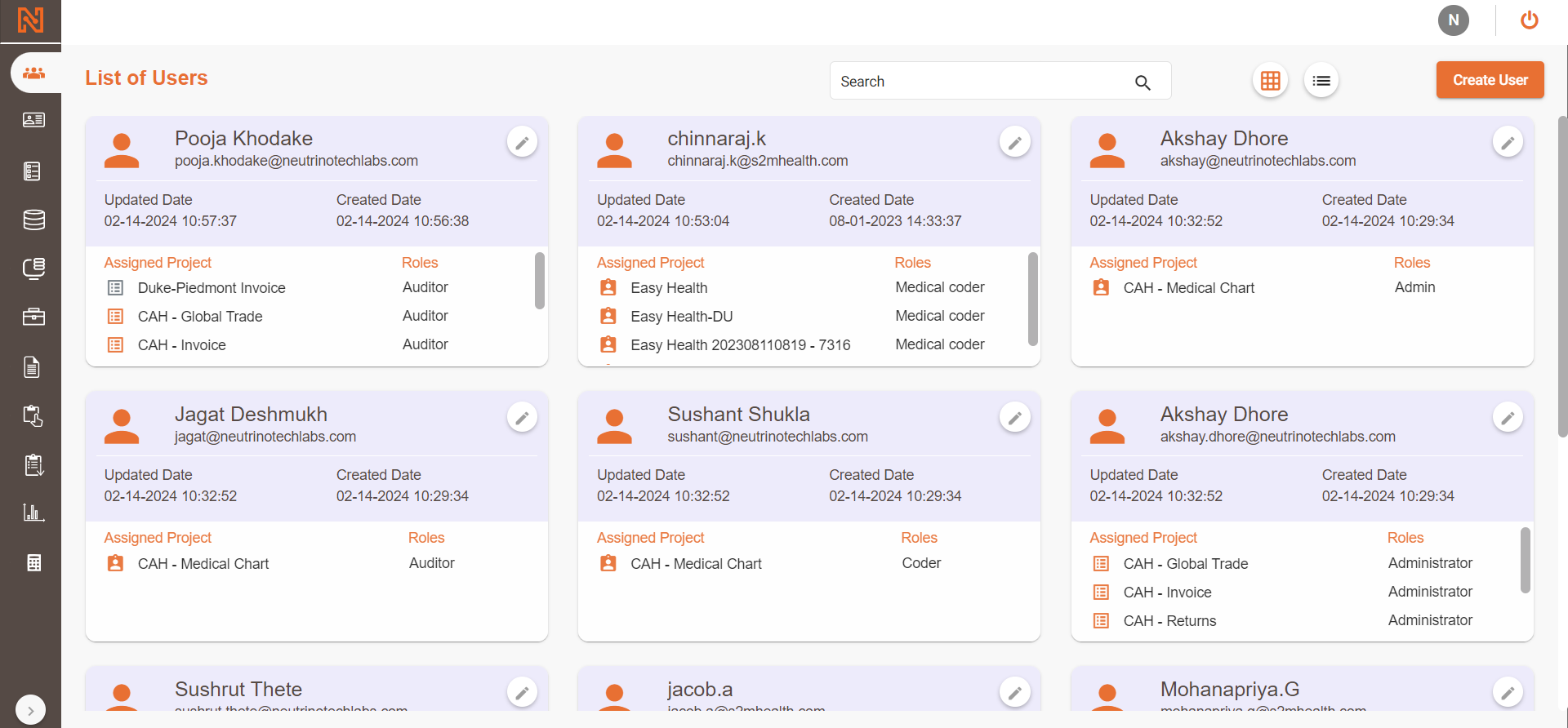
Task: Select Easy Health-DU project row
Action: point(681,317)
